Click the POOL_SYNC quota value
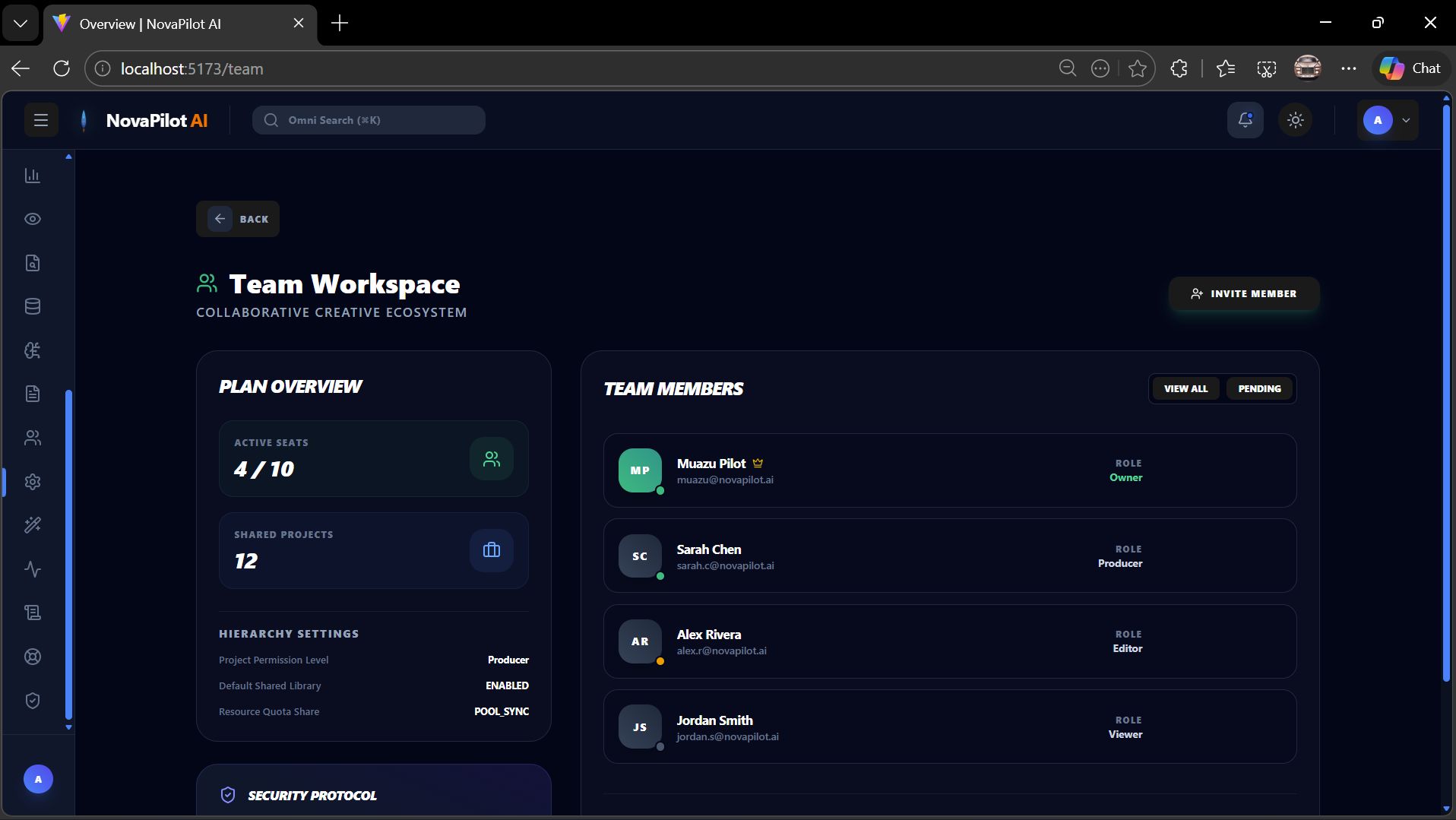Viewport: 1456px width, 820px height. (502, 711)
